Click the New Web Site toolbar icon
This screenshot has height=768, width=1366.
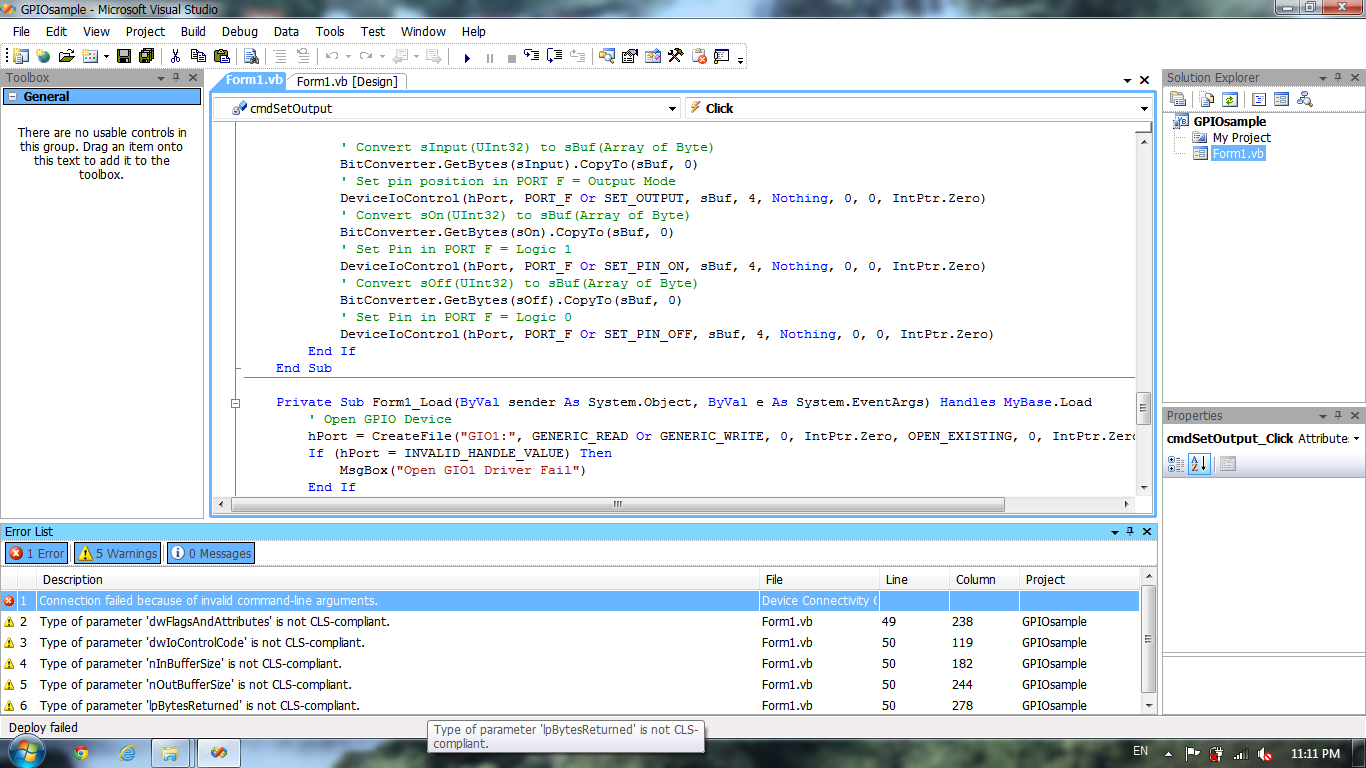pos(43,57)
